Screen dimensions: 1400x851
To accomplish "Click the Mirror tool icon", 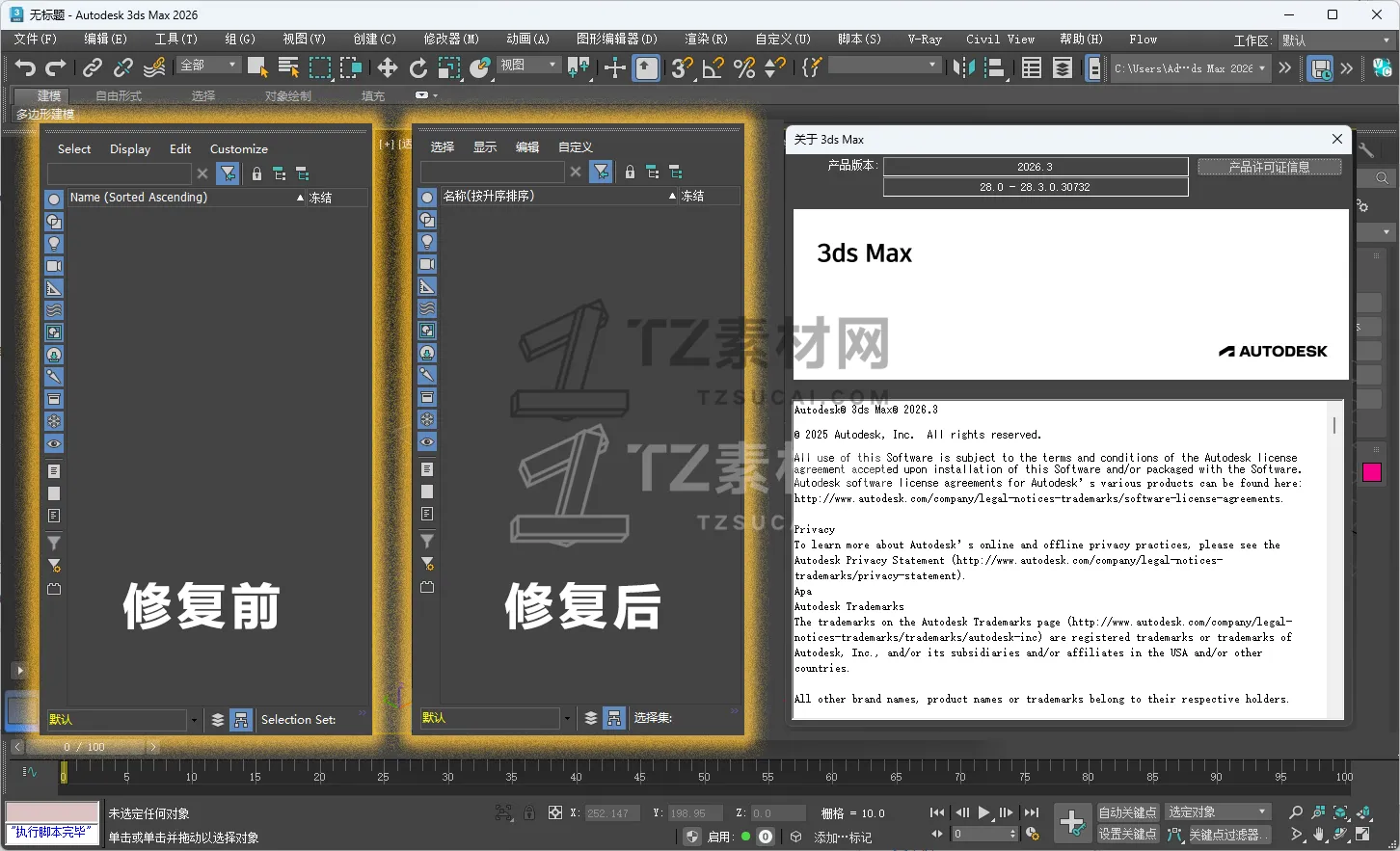I will (963, 67).
